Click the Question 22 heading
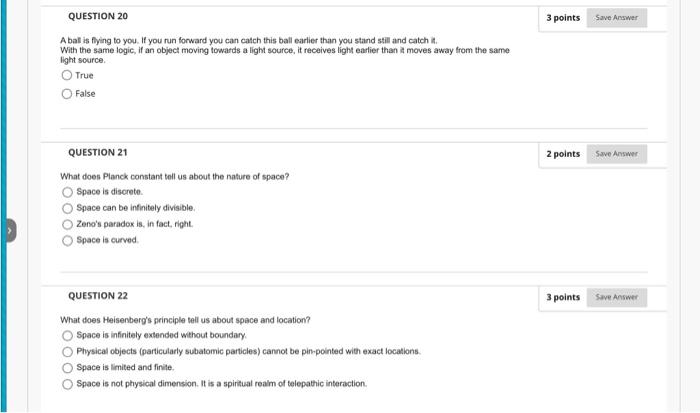Image resolution: width=700 pixels, height=413 pixels. click(x=98, y=296)
